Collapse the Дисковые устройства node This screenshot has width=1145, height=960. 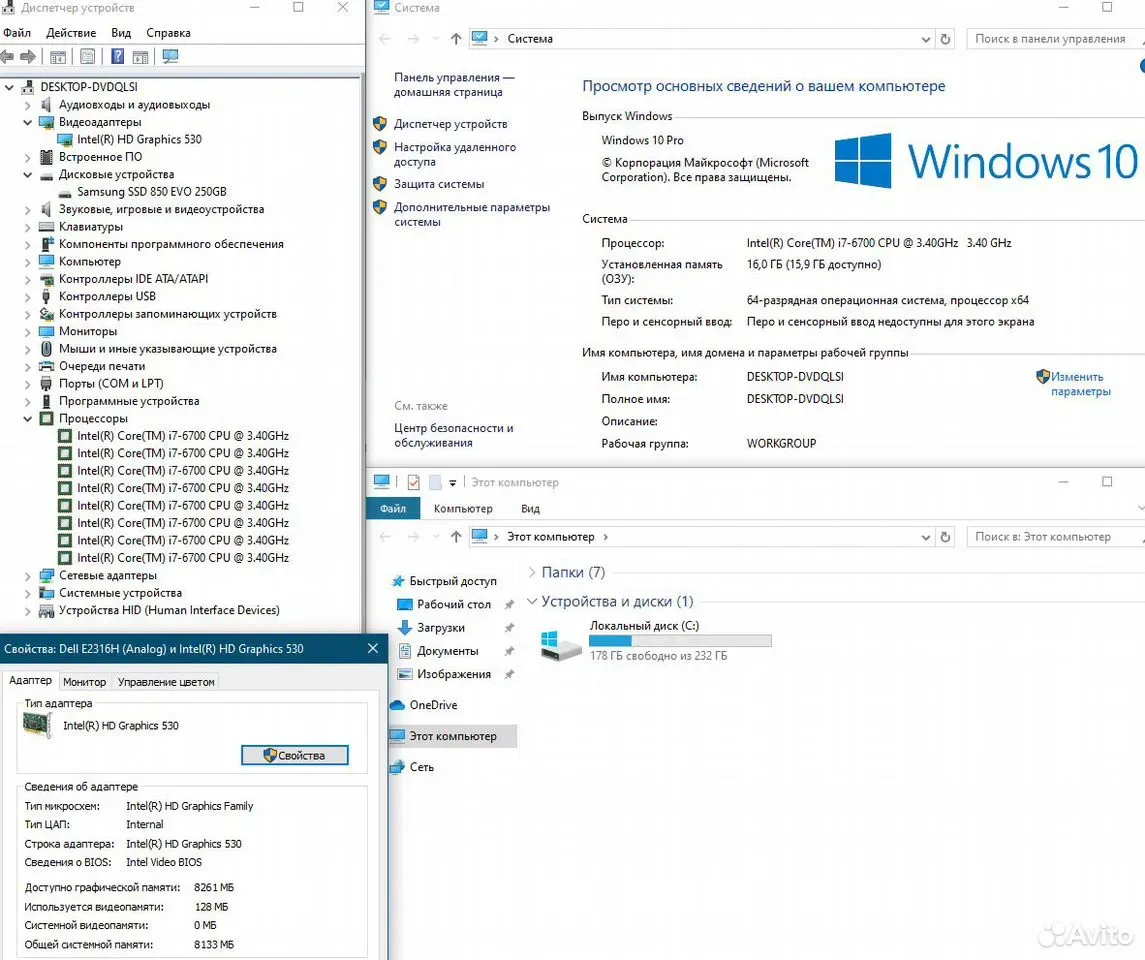[x=28, y=174]
